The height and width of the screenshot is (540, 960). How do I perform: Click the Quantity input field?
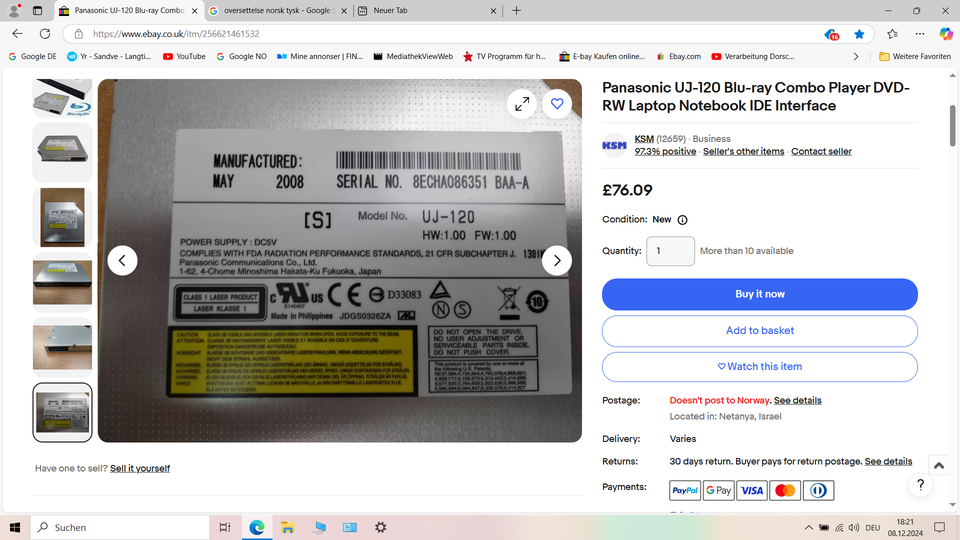pyautogui.click(x=670, y=251)
